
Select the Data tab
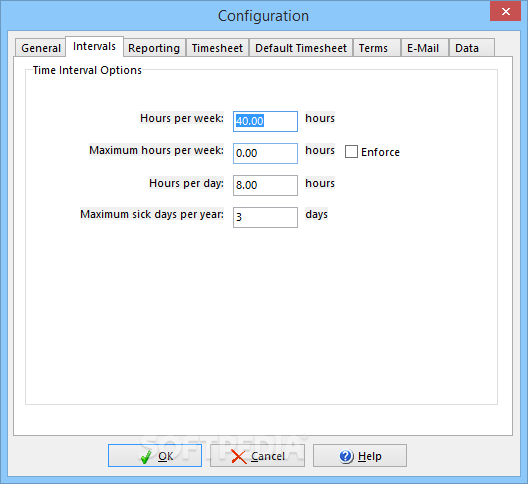click(x=472, y=48)
